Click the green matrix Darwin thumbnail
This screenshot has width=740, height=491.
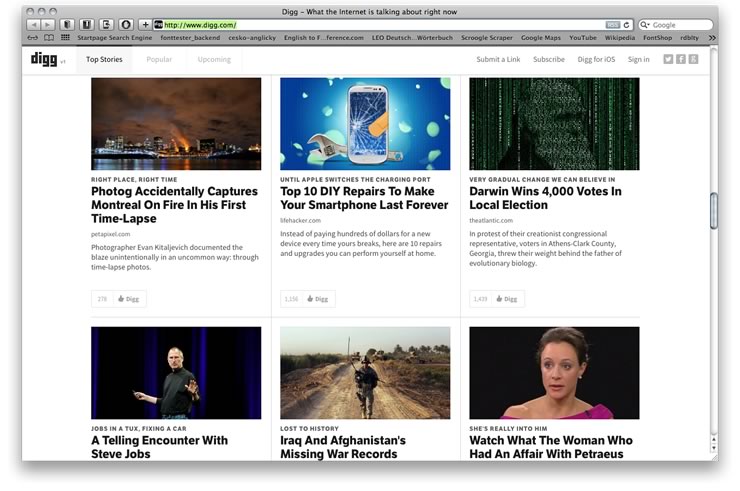tap(554, 124)
